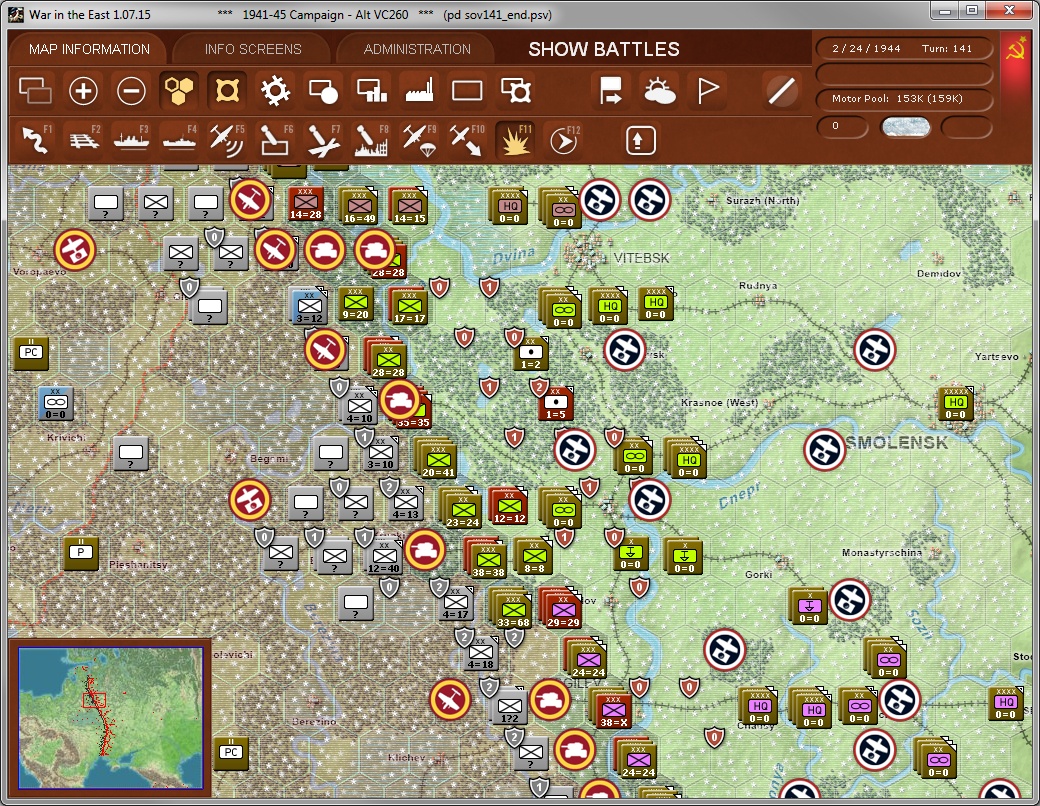Select the 9=20 green infantry counter
This screenshot has width=1040, height=806.
[x=356, y=304]
